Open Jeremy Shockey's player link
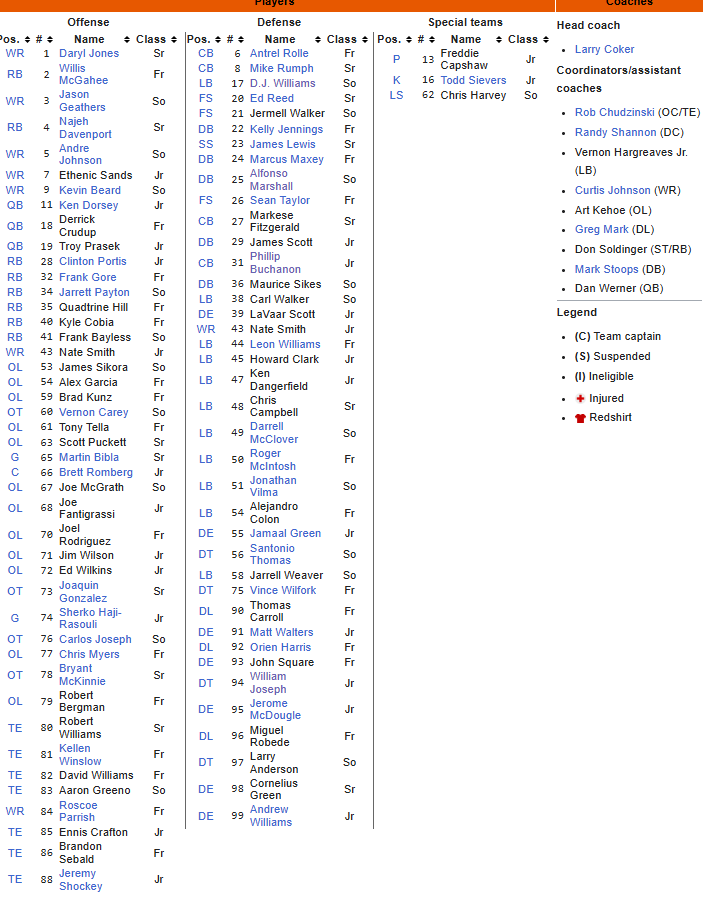710x906 pixels. tap(80, 880)
